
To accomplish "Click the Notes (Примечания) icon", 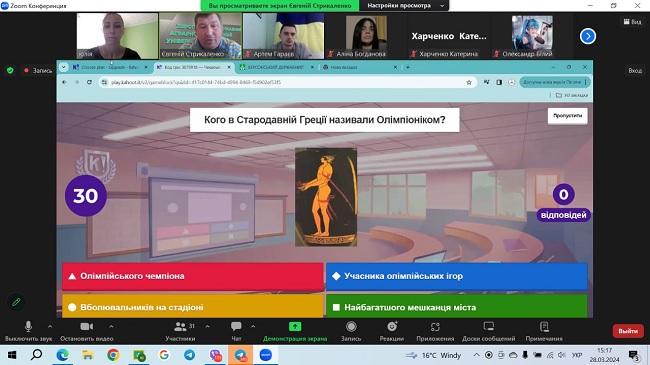I will (x=544, y=327).
